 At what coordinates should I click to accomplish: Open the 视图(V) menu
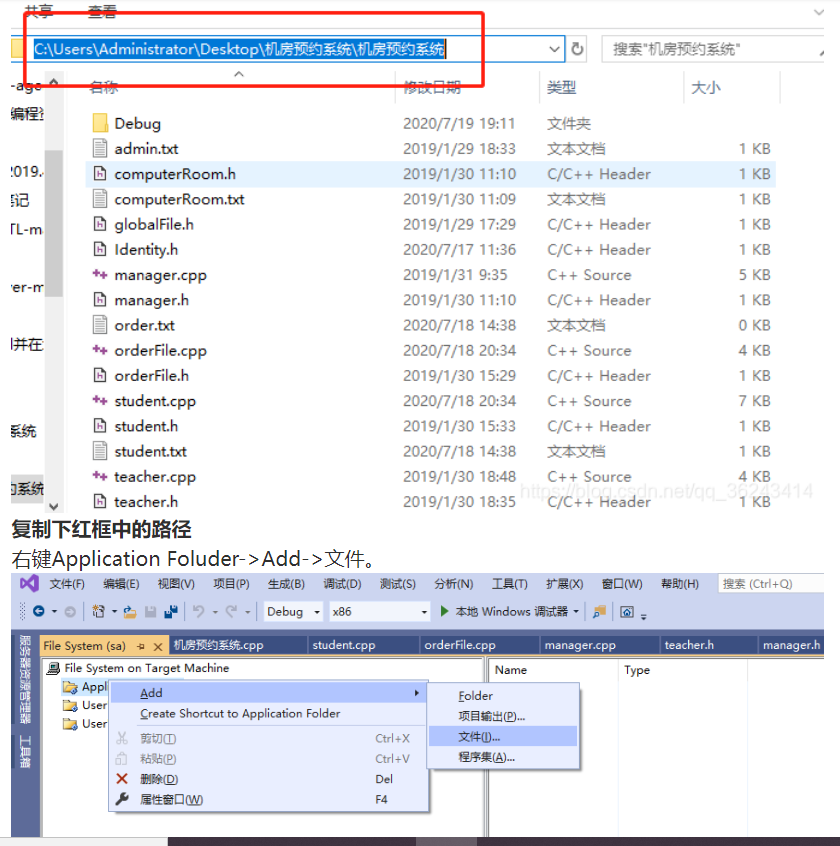tap(175, 583)
